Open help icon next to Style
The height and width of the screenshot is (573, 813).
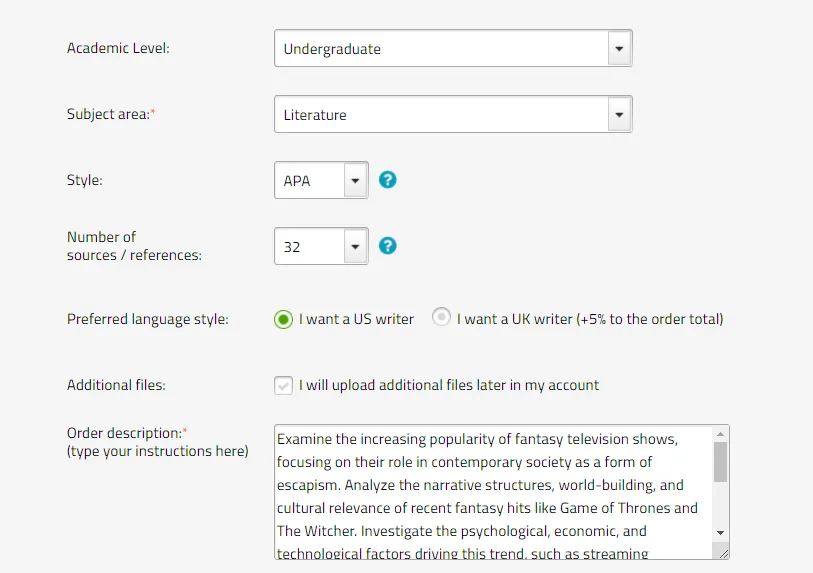pyautogui.click(x=387, y=180)
